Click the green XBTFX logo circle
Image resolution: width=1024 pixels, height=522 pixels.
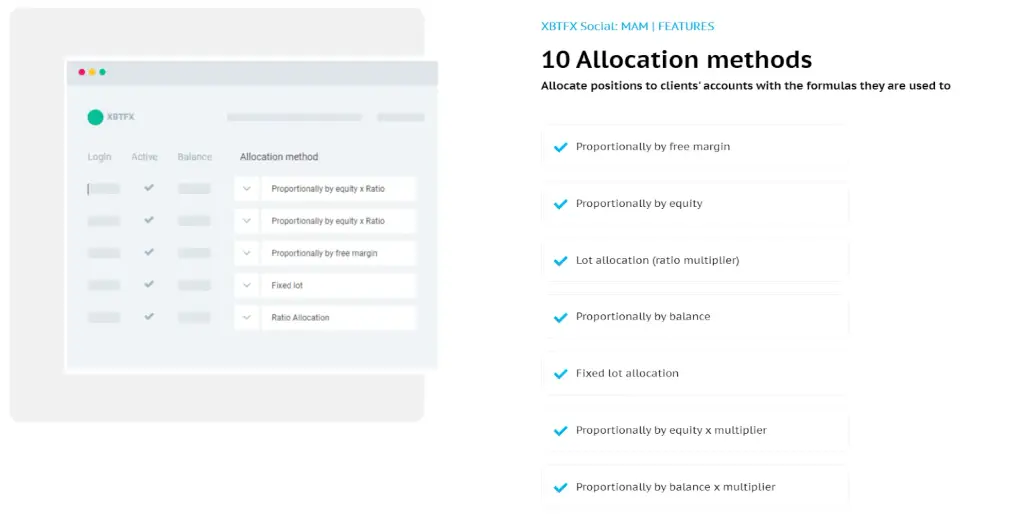click(x=95, y=117)
